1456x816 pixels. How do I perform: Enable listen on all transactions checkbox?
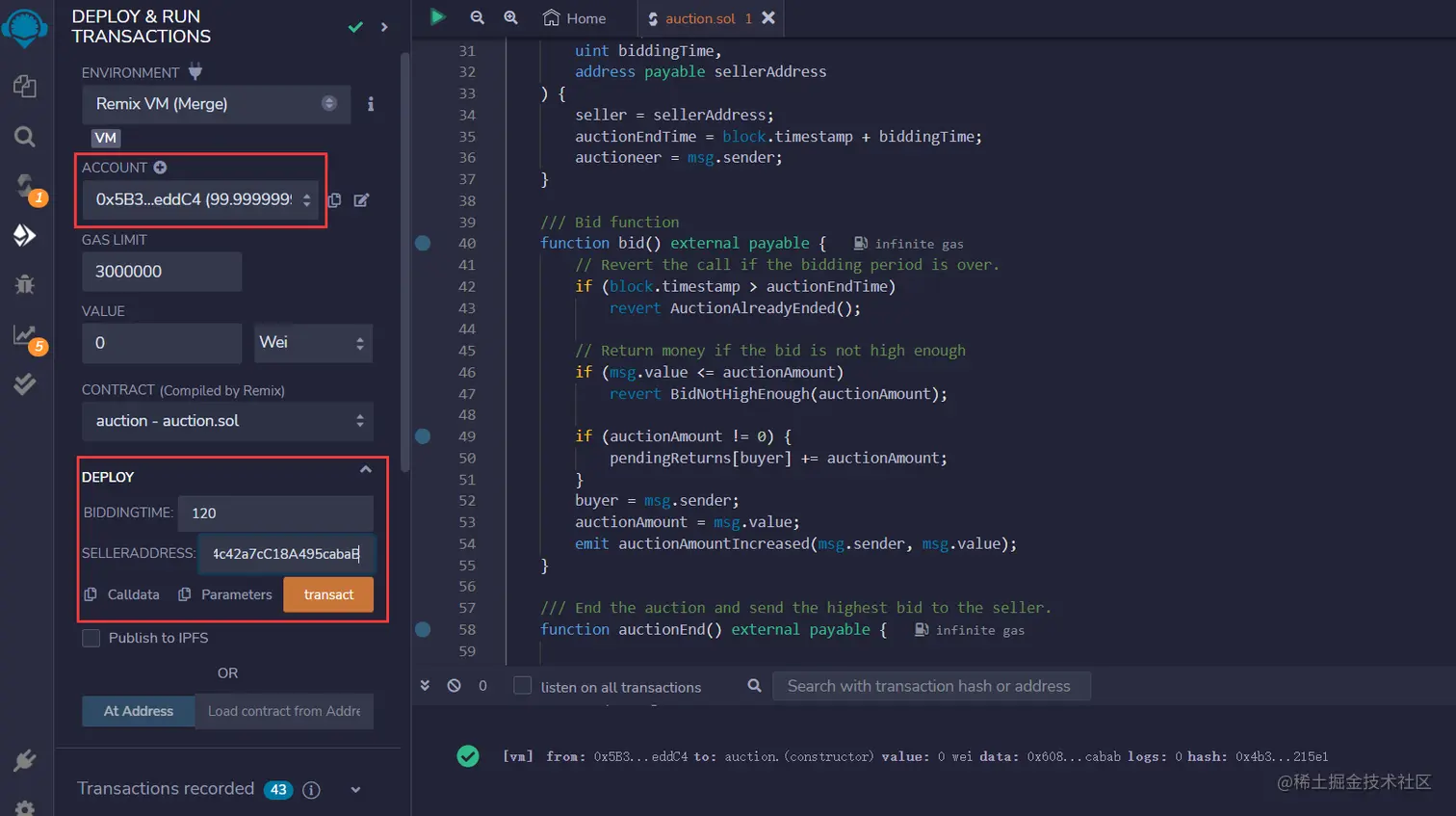click(522, 685)
